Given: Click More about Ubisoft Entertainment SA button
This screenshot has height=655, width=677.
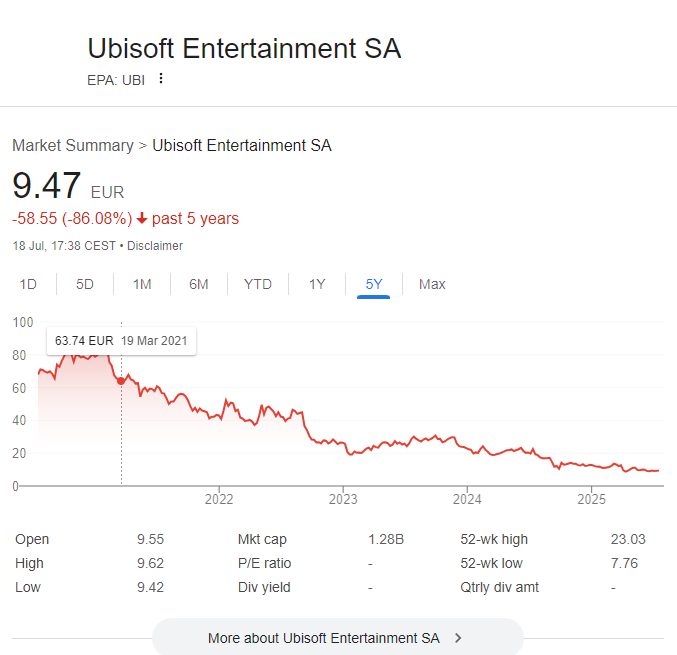Looking at the screenshot, I should point(338,637).
